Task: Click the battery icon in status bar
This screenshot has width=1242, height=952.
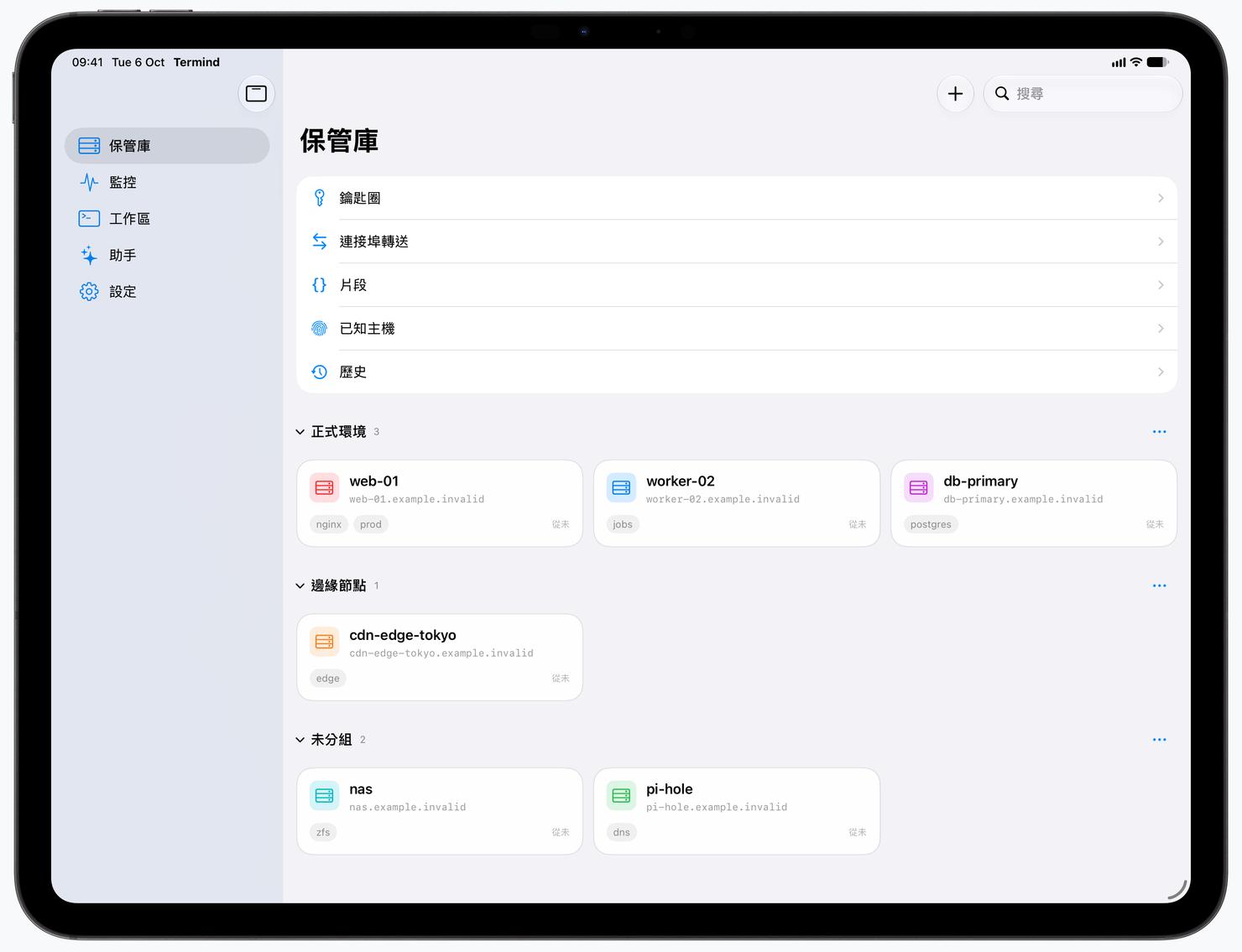Action: [1158, 62]
